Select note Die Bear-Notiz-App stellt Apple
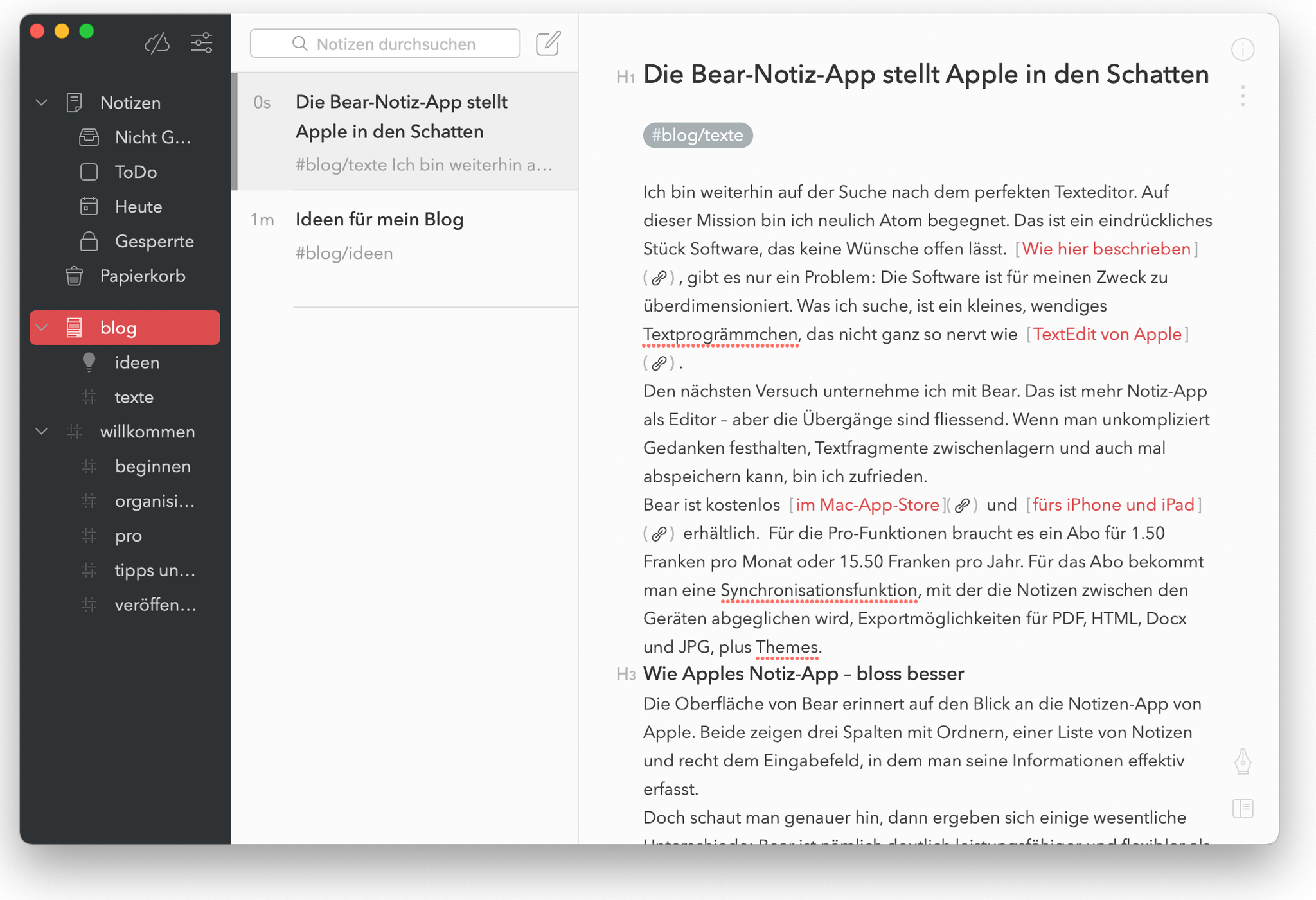1316x900 pixels. point(405,132)
